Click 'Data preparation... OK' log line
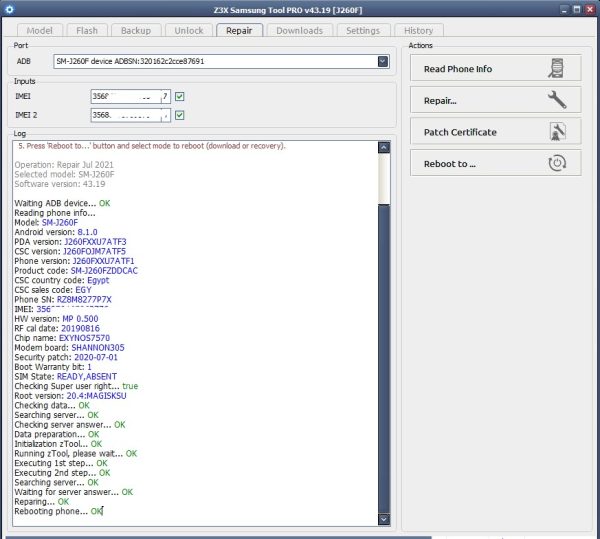 point(57,435)
